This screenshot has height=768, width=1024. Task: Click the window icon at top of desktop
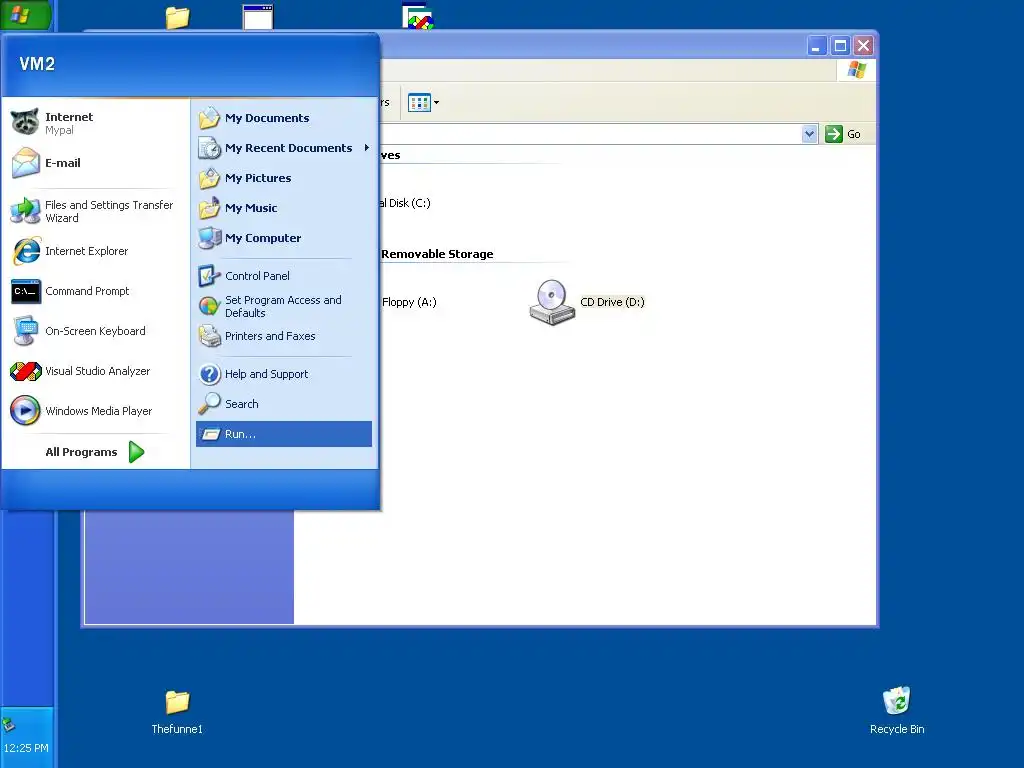pyautogui.click(x=258, y=17)
